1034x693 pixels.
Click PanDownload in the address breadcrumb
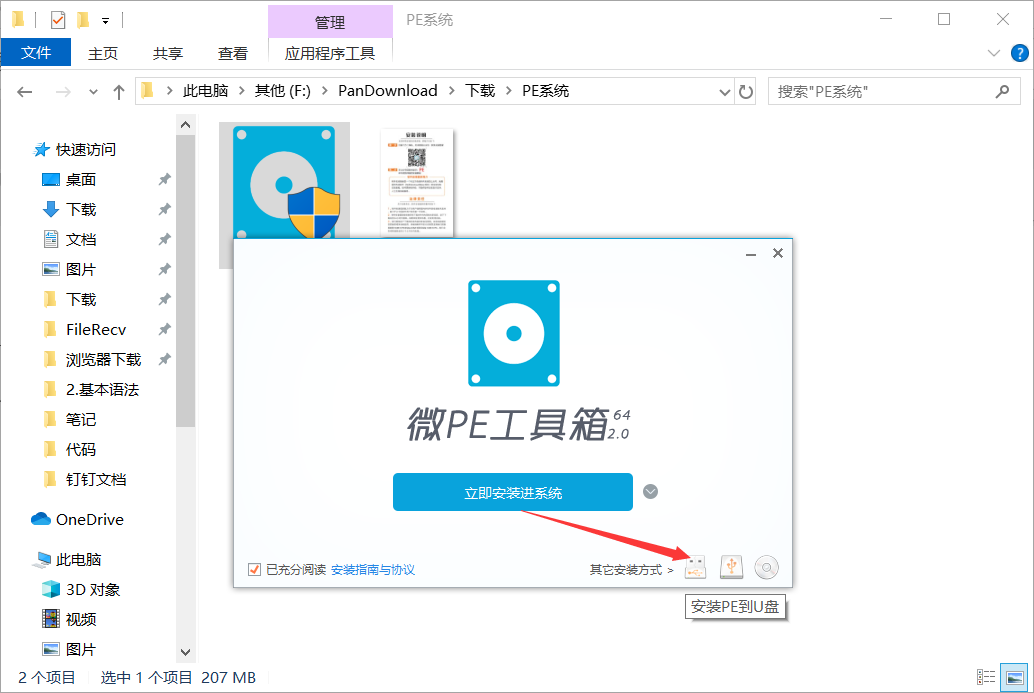click(x=388, y=90)
